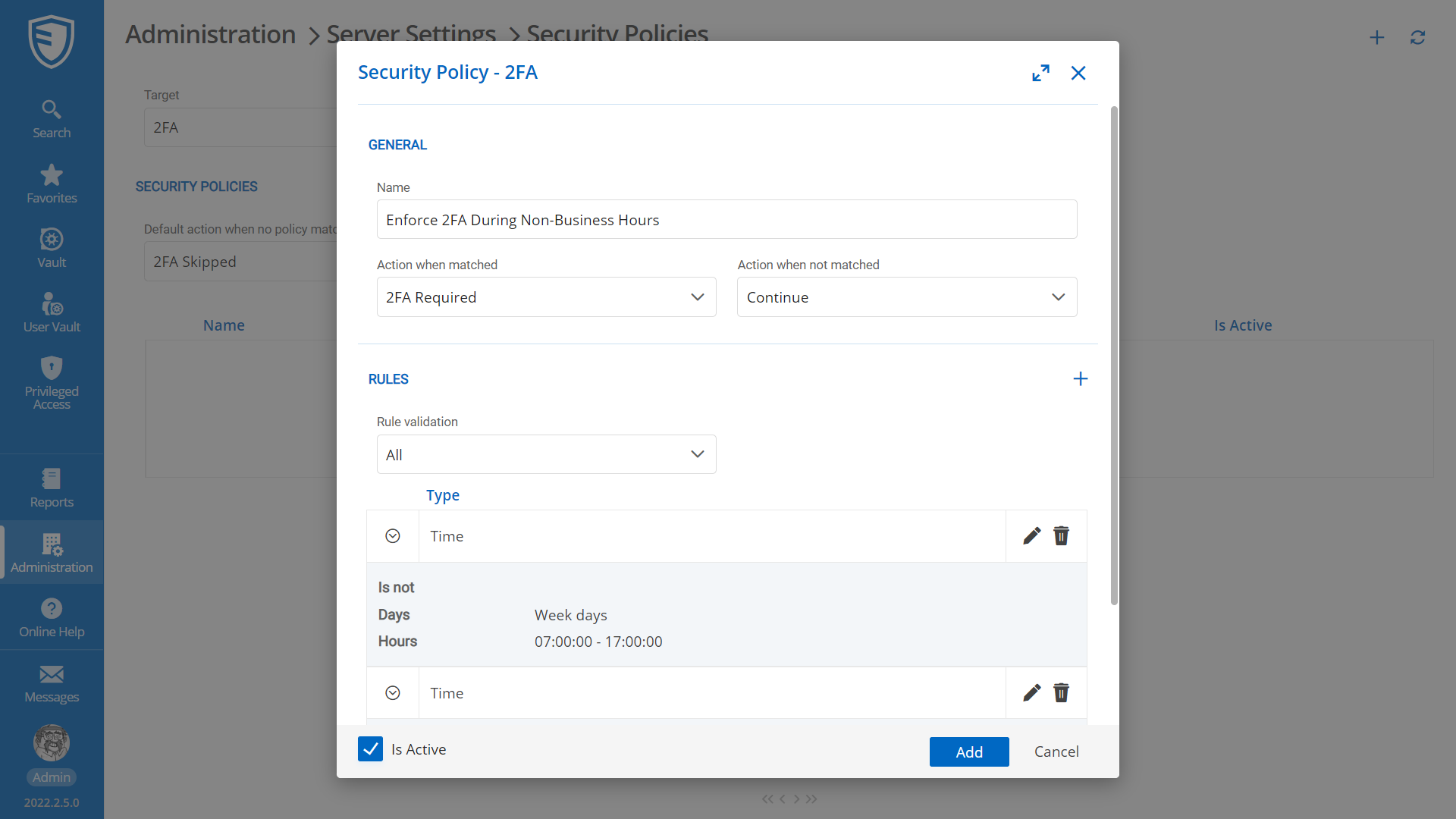Open the Rule validation dropdown
This screenshot has width=1456, height=819.
coord(546,453)
